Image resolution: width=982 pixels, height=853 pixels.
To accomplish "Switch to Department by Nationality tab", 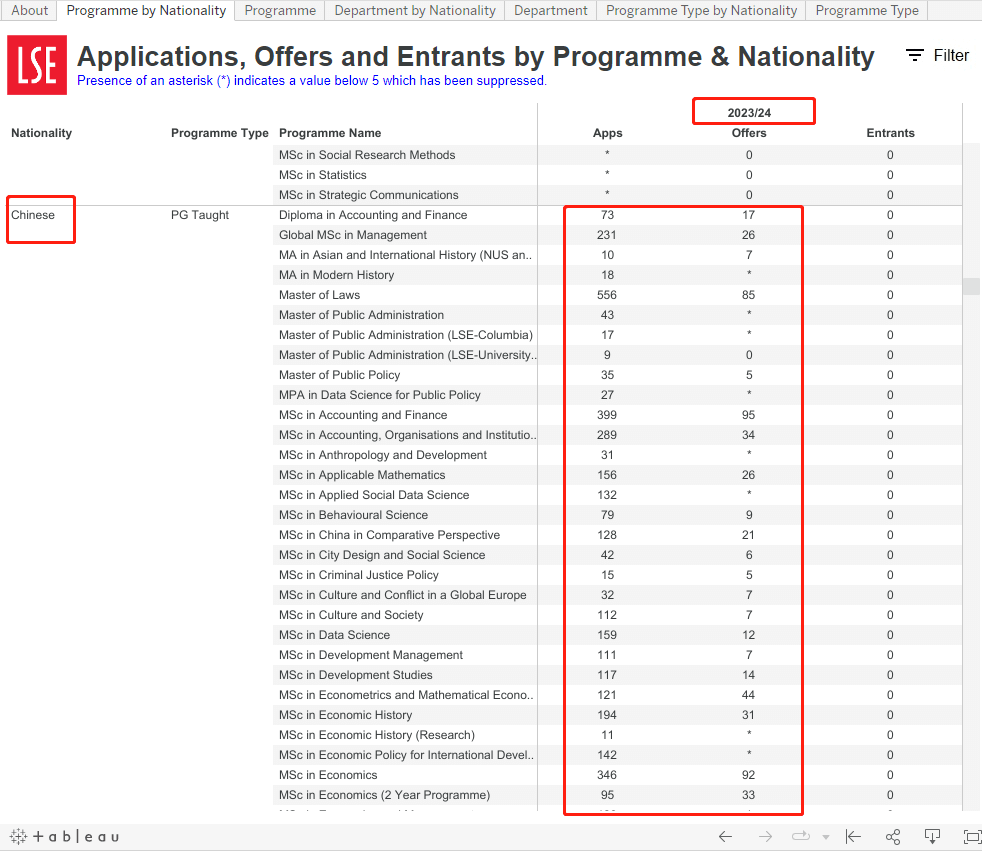I will coord(415,11).
